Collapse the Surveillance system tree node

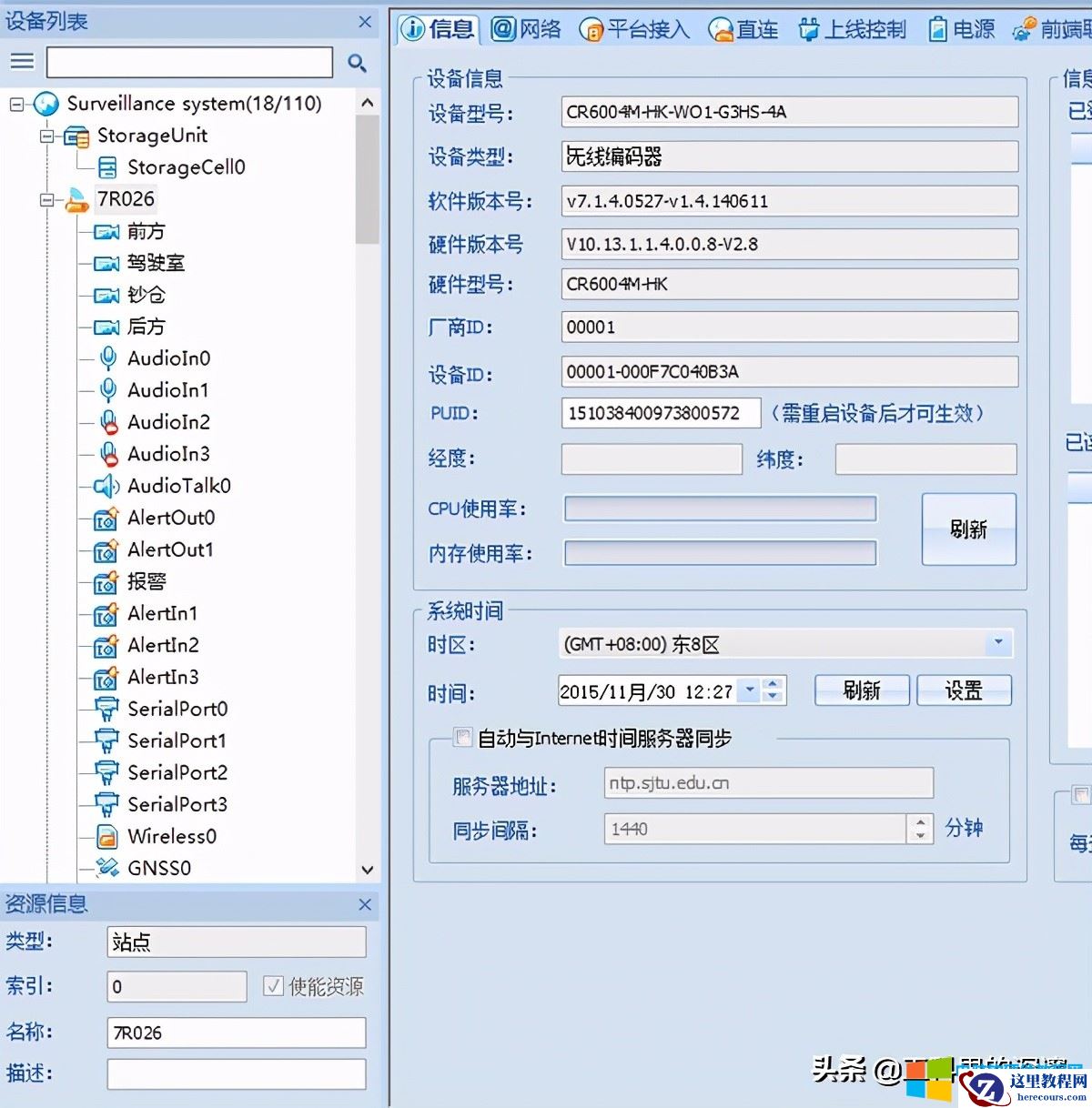pos(16,104)
